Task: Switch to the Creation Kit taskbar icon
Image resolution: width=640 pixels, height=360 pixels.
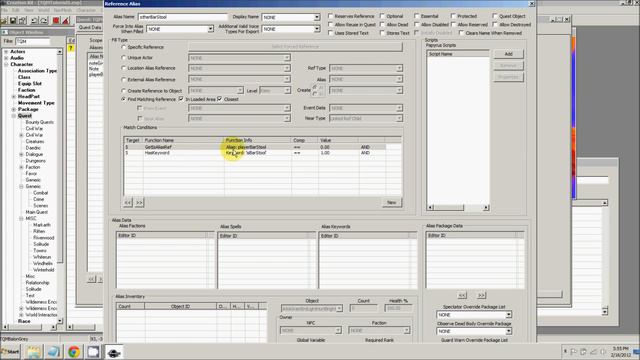Action: (x=114, y=352)
